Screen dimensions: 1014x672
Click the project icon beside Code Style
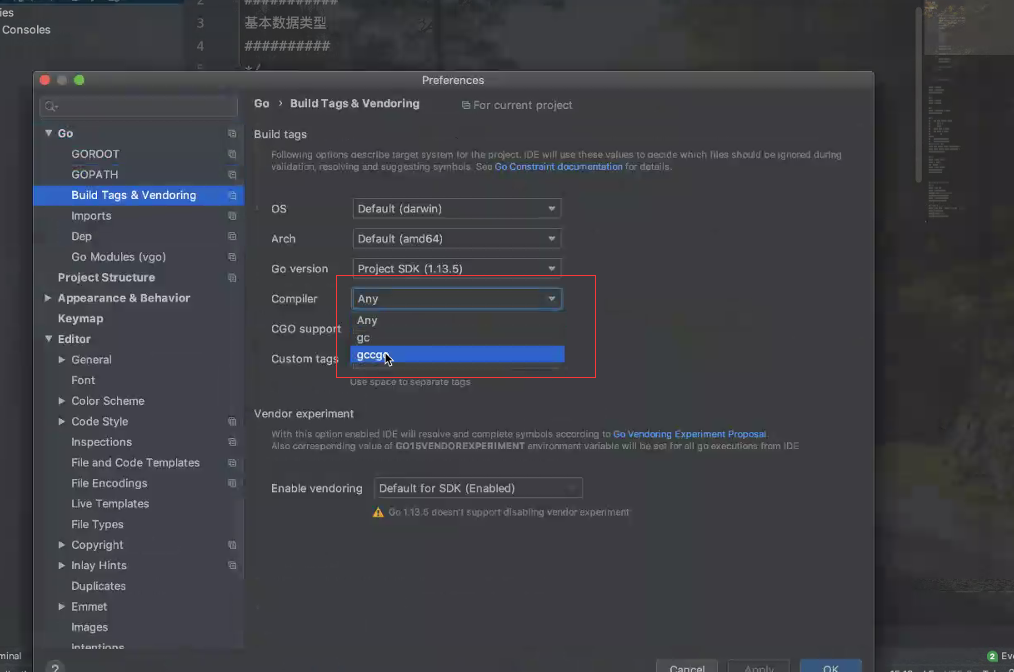(232, 422)
